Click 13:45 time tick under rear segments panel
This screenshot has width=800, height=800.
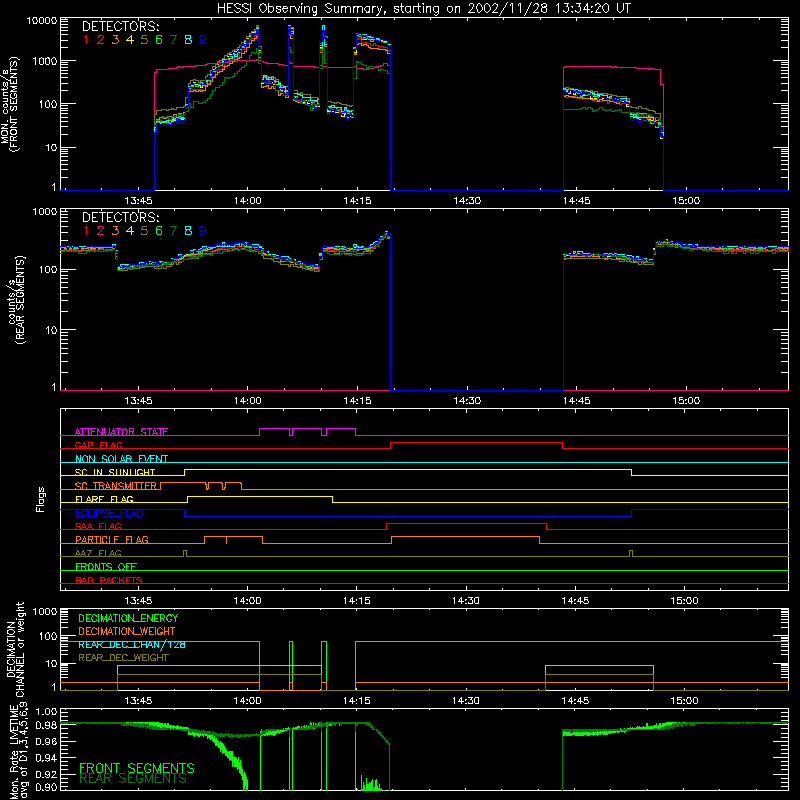[x=138, y=401]
